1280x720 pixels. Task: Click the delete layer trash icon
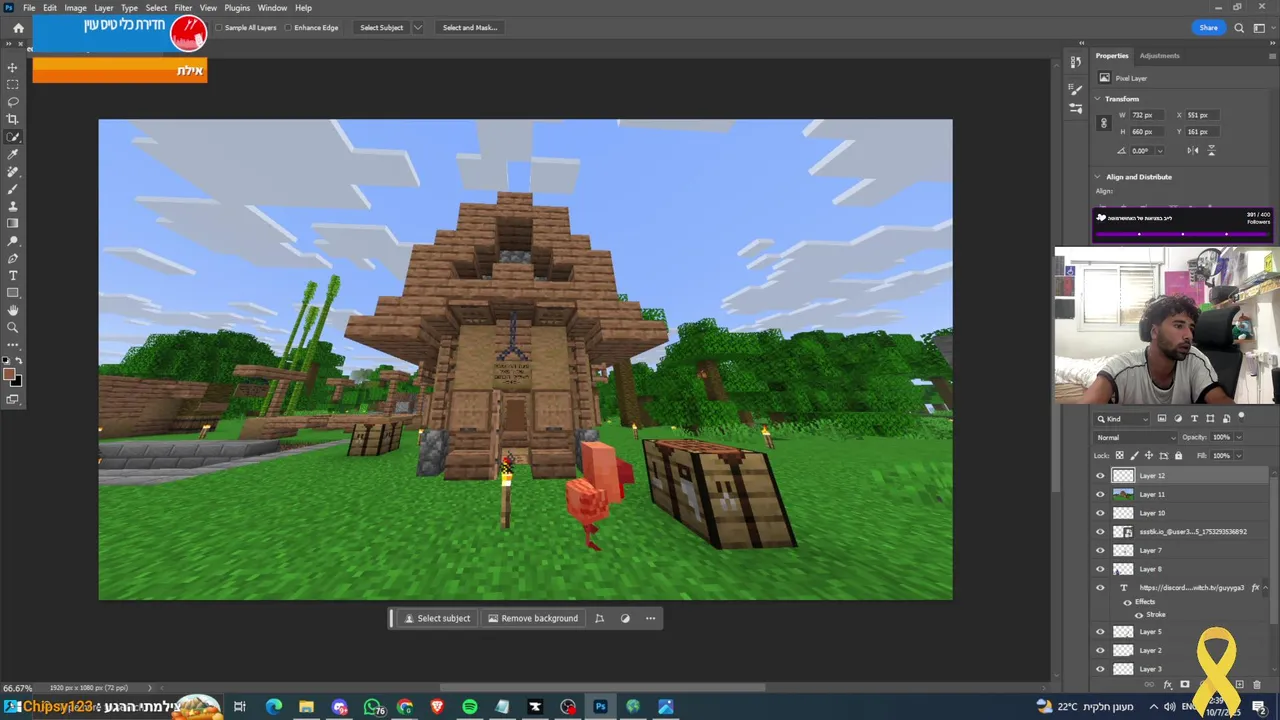pyautogui.click(x=1257, y=685)
